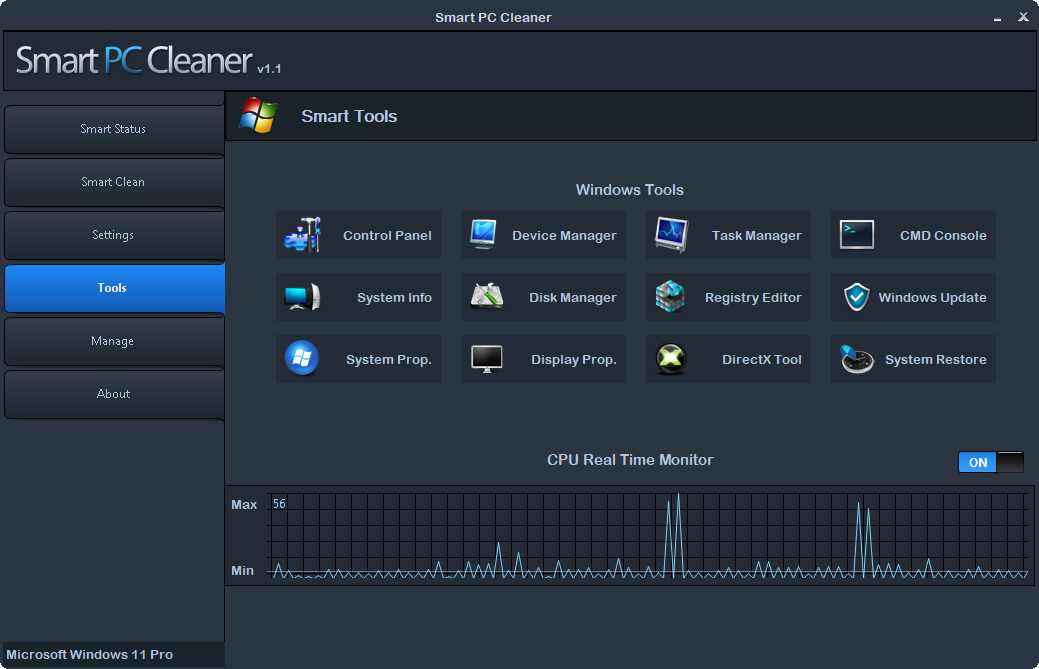Launch Windows Update via its label

[x=932, y=297]
